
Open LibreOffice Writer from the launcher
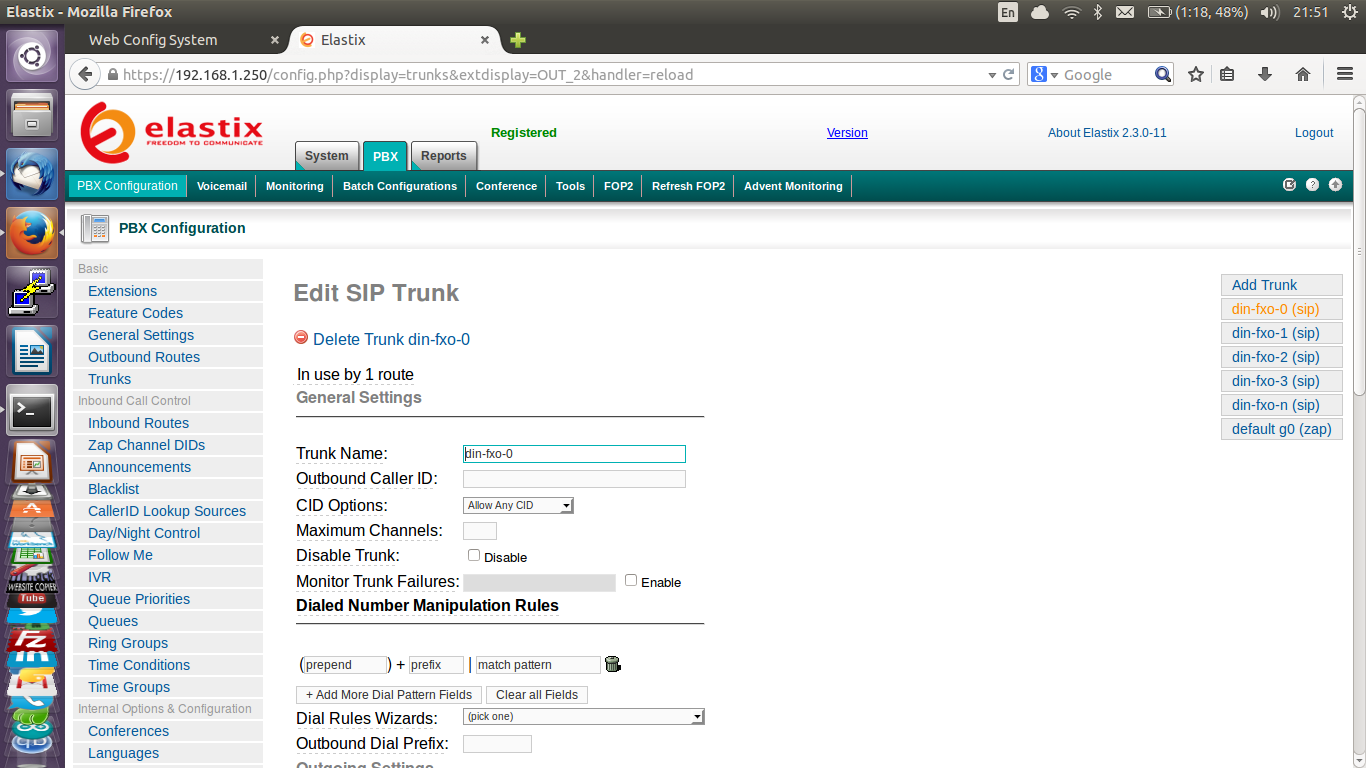(33, 351)
